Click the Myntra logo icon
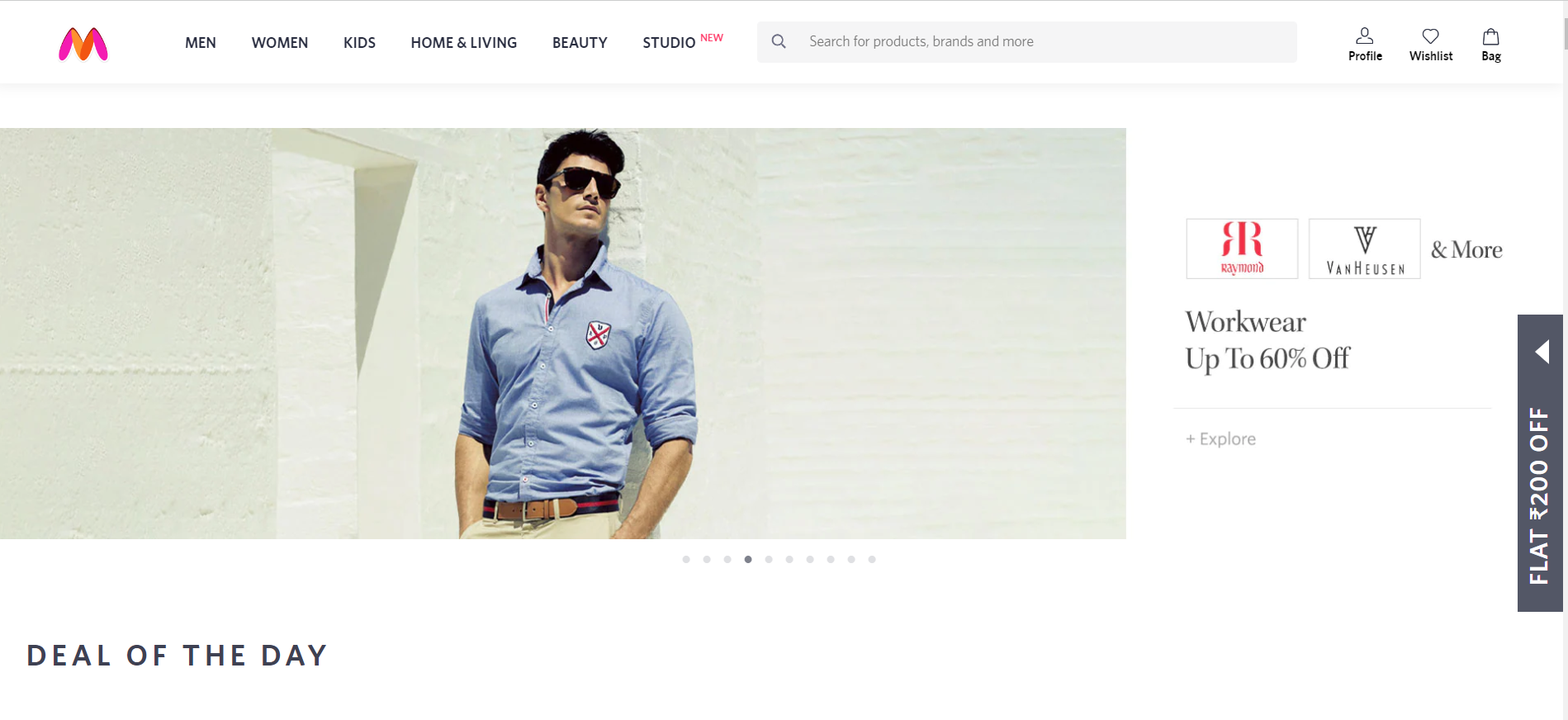Viewport: 1568px width, 720px height. click(83, 45)
